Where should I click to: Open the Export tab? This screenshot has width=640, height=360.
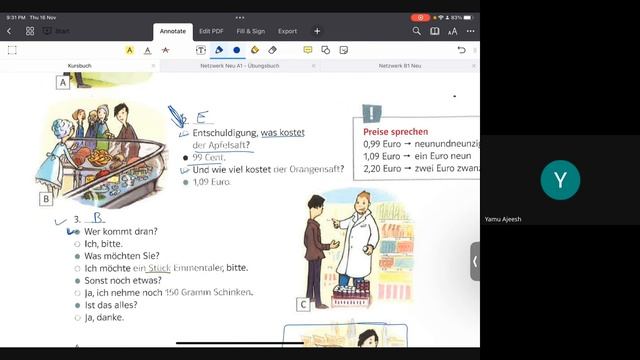click(x=287, y=31)
